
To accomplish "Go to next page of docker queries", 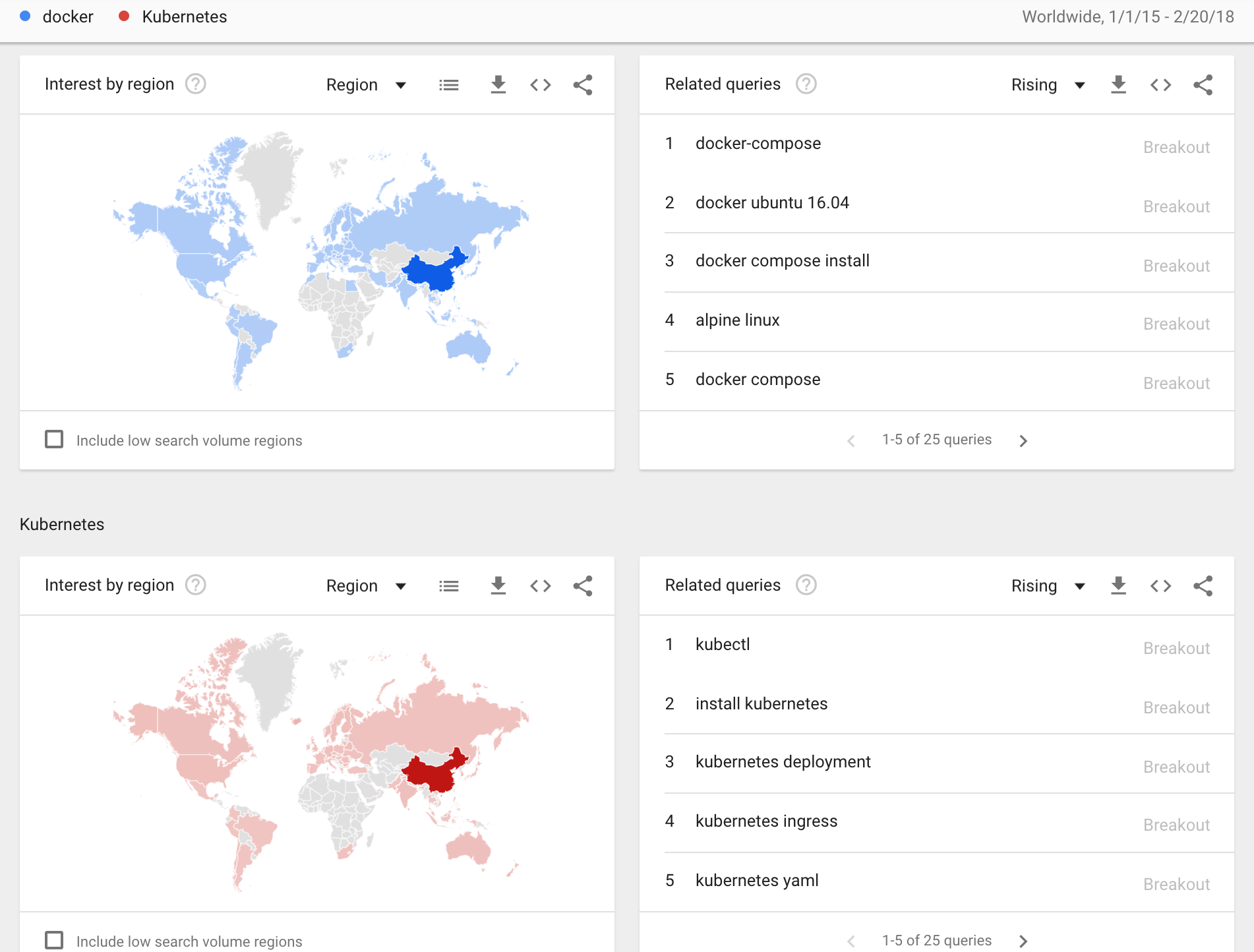I will point(1023,440).
